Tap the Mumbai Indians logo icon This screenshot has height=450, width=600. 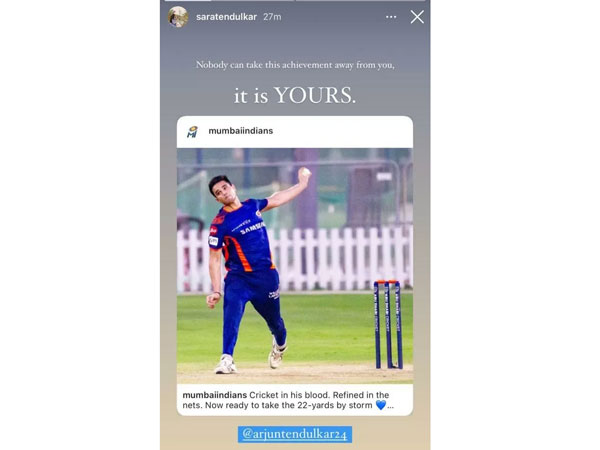coord(192,132)
